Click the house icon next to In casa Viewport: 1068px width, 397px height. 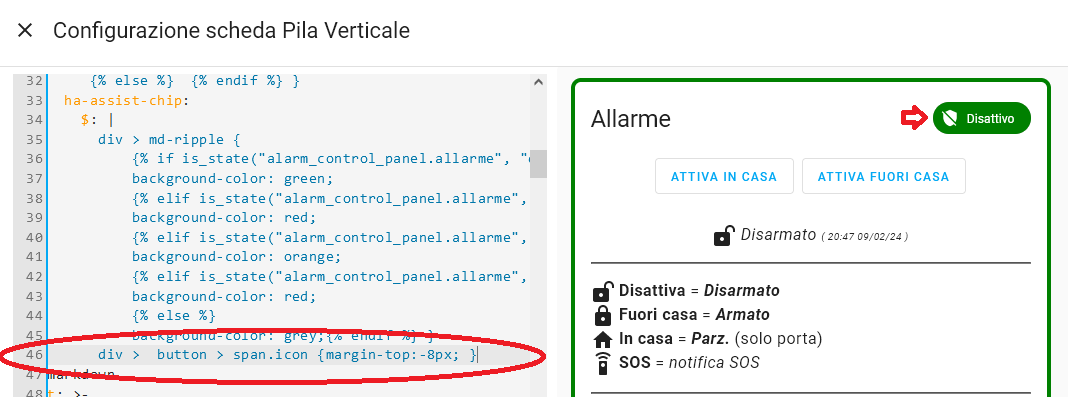click(603, 339)
